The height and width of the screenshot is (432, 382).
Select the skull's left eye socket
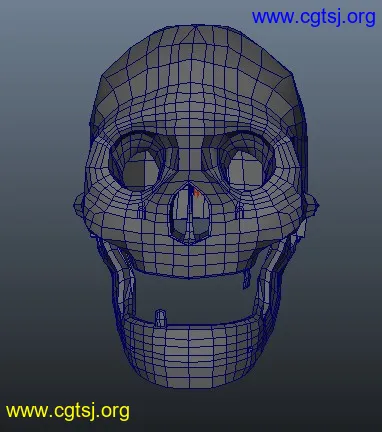(137, 162)
